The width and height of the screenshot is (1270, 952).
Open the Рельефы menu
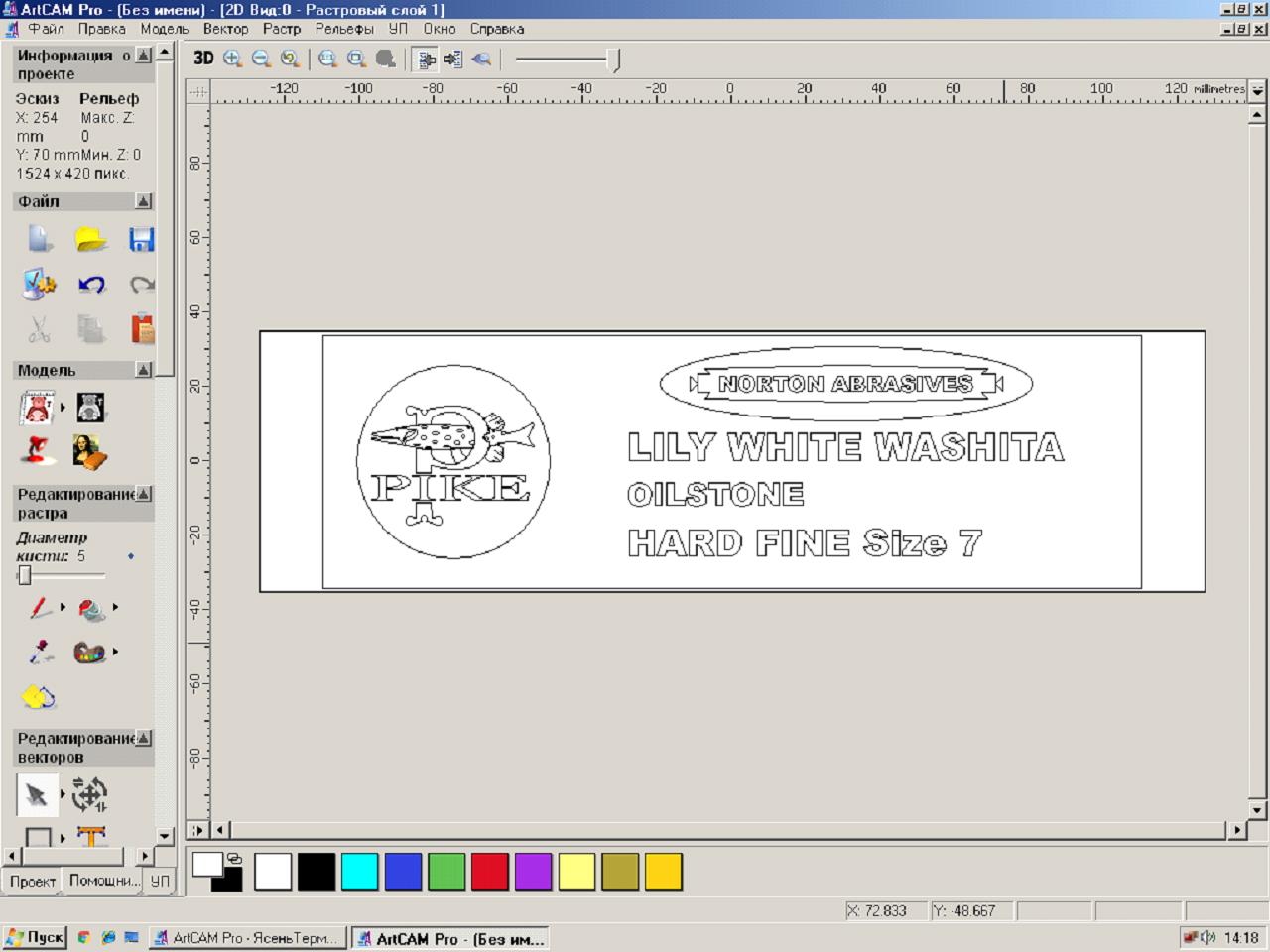point(344,29)
